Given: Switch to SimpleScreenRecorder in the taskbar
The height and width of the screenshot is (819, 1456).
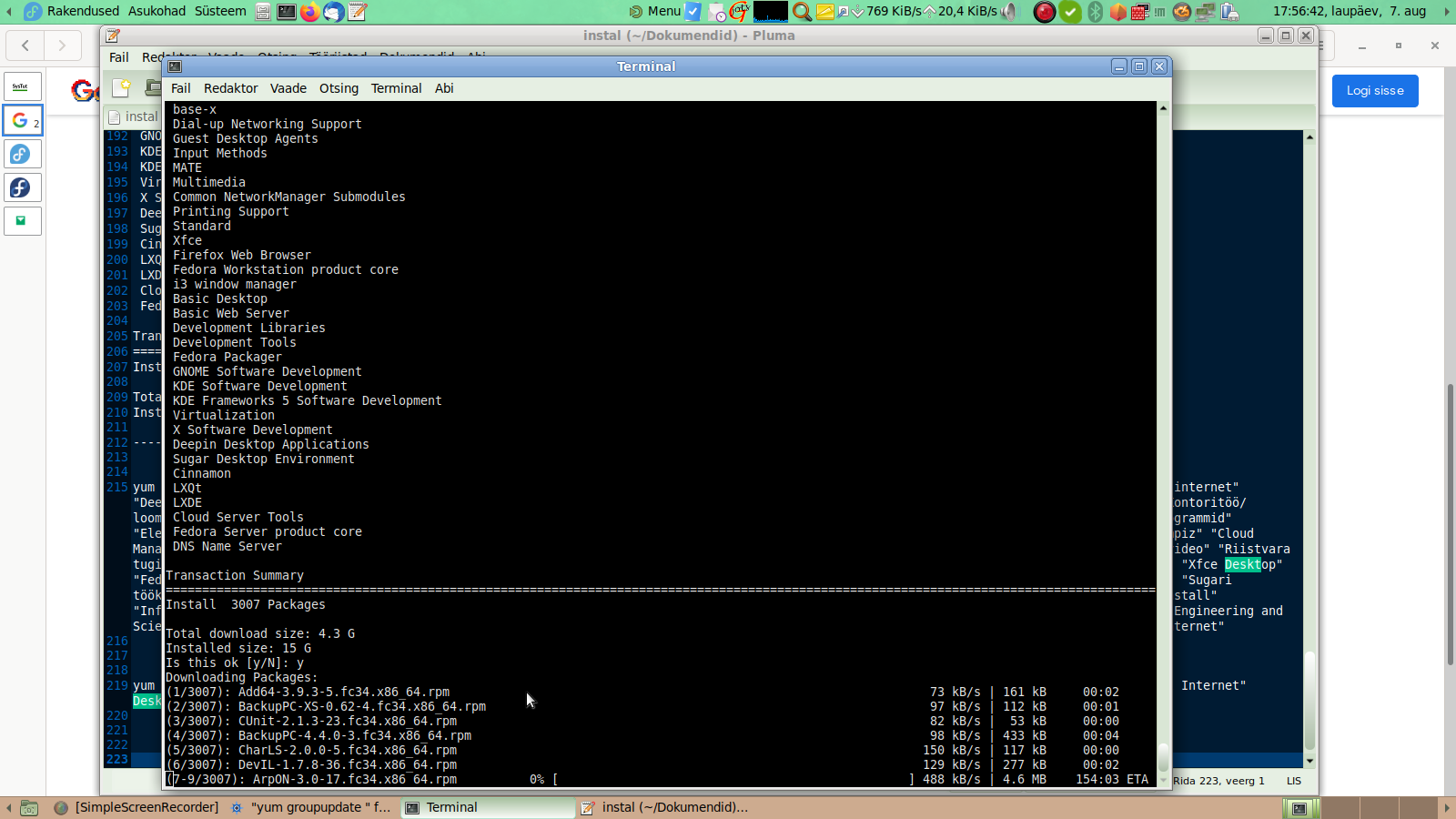Looking at the screenshot, I should point(136,807).
